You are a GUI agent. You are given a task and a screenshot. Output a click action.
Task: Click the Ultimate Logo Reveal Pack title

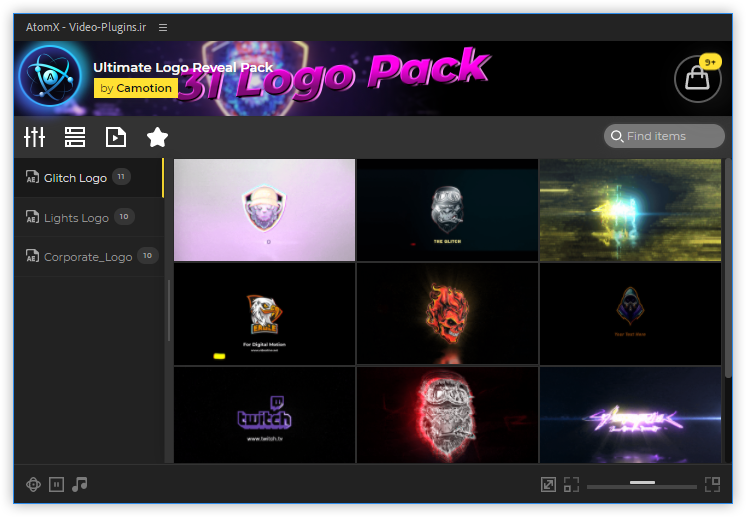click(x=183, y=67)
